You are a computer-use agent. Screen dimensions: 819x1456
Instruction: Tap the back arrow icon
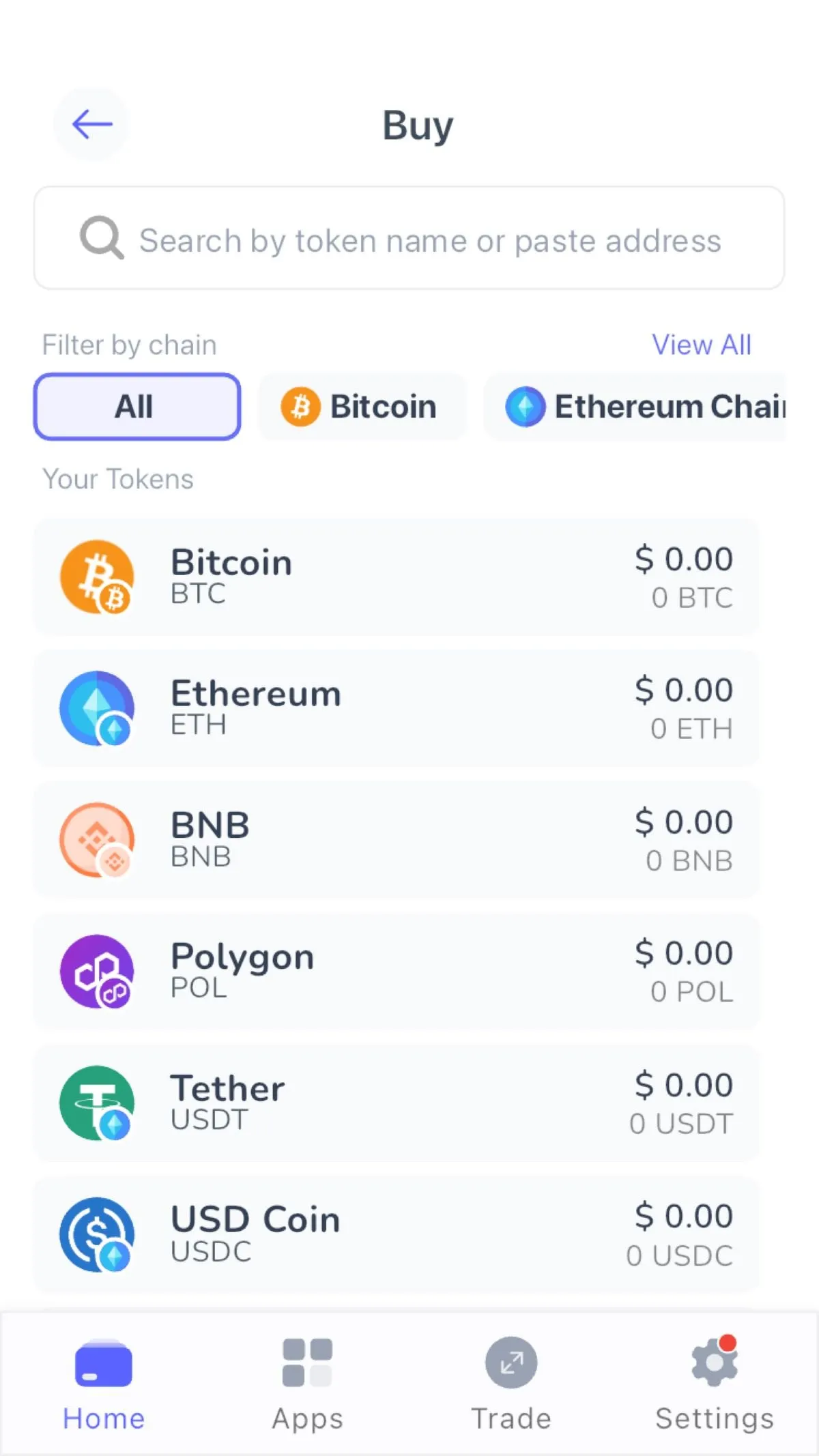coord(92,124)
